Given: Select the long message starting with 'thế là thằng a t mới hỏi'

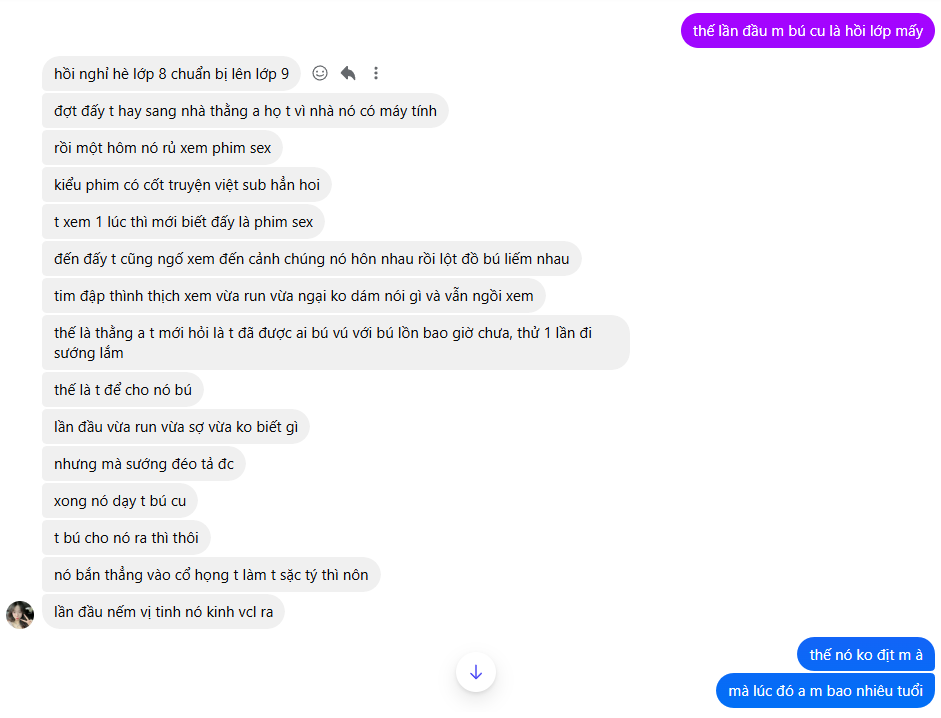Looking at the screenshot, I should pyautogui.click(x=335, y=342).
